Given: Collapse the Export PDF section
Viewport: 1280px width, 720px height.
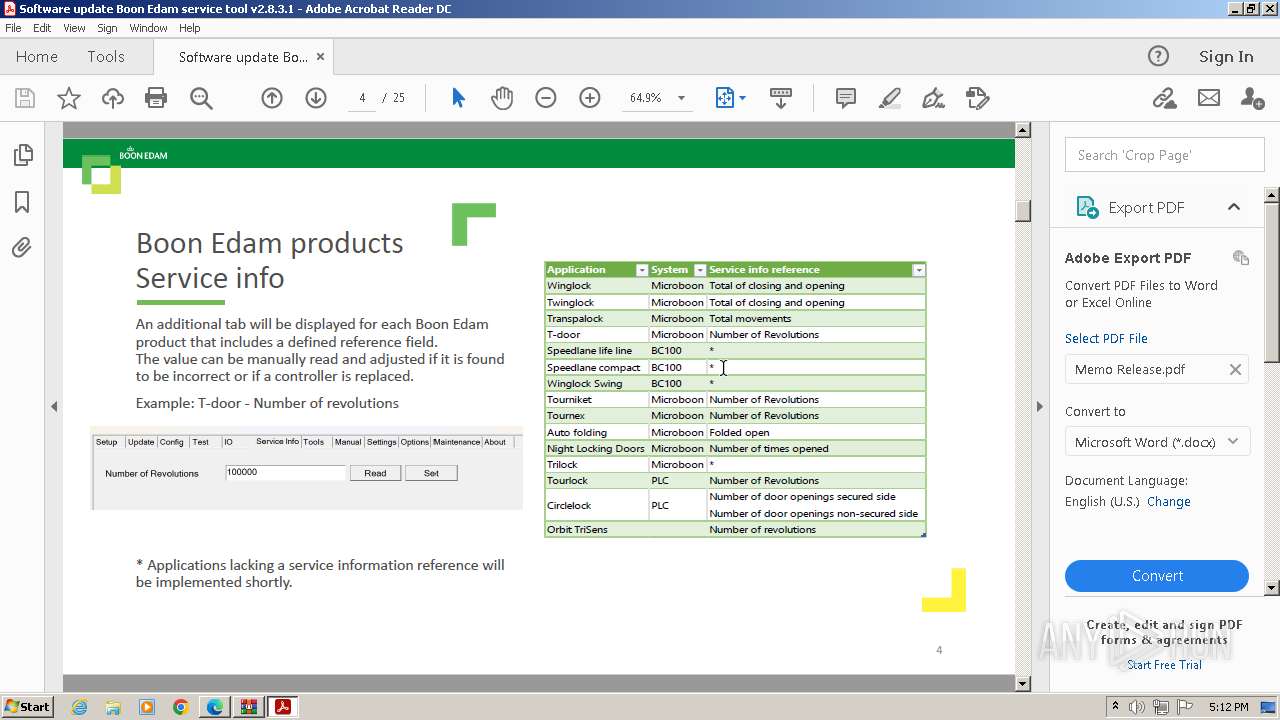Looking at the screenshot, I should (x=1234, y=207).
